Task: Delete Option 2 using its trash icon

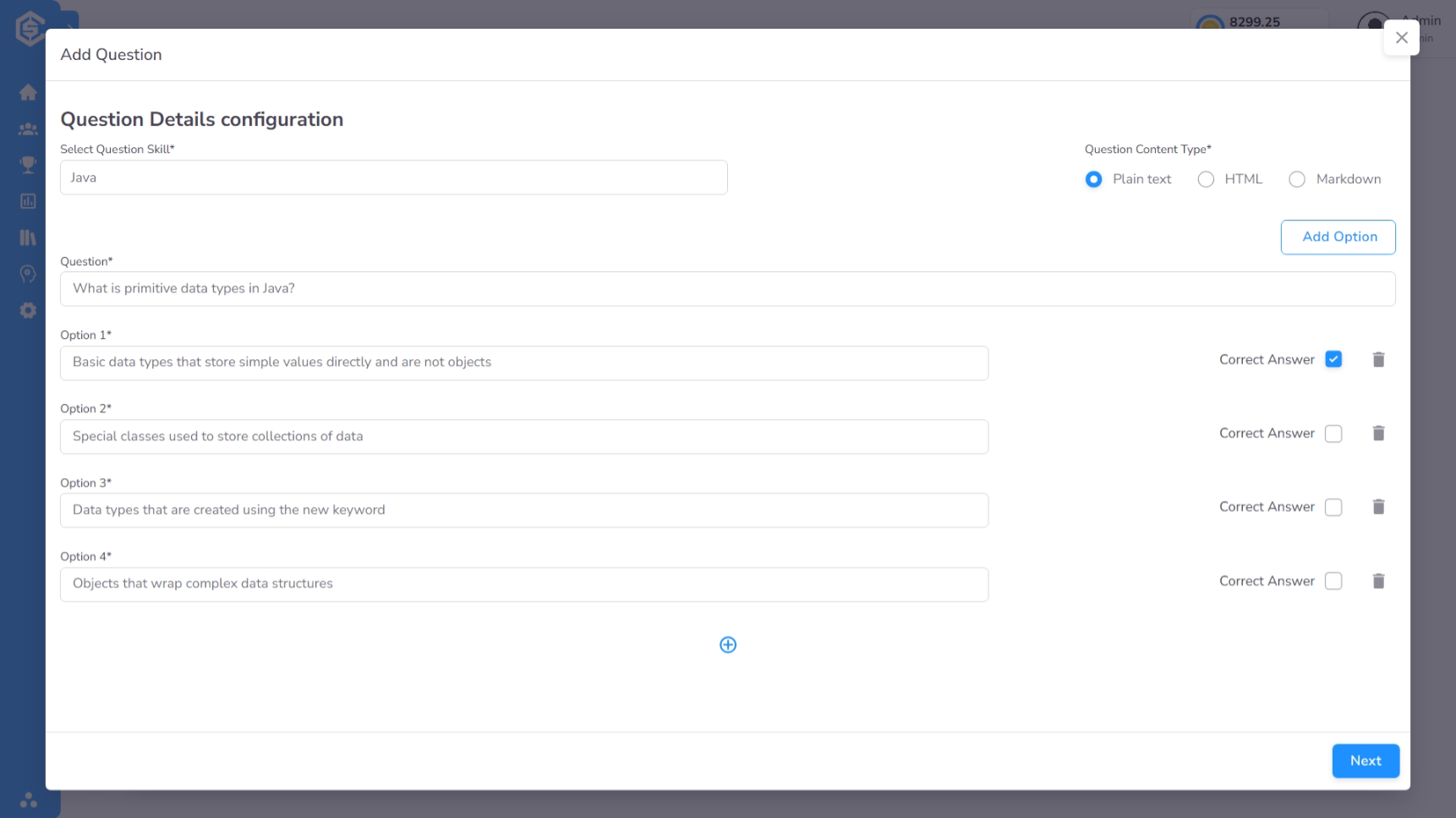Action: tap(1378, 433)
